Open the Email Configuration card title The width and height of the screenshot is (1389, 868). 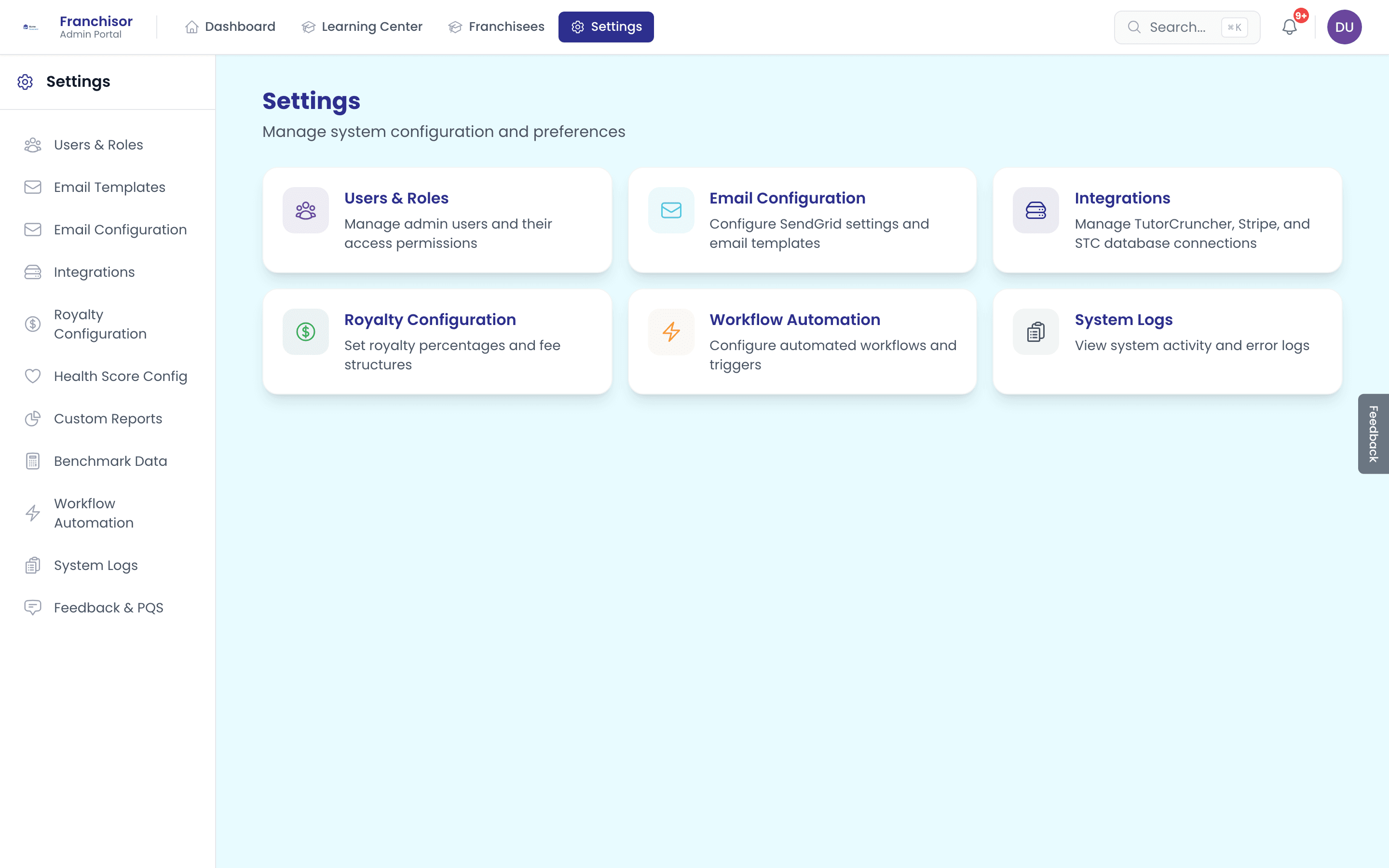point(787,198)
